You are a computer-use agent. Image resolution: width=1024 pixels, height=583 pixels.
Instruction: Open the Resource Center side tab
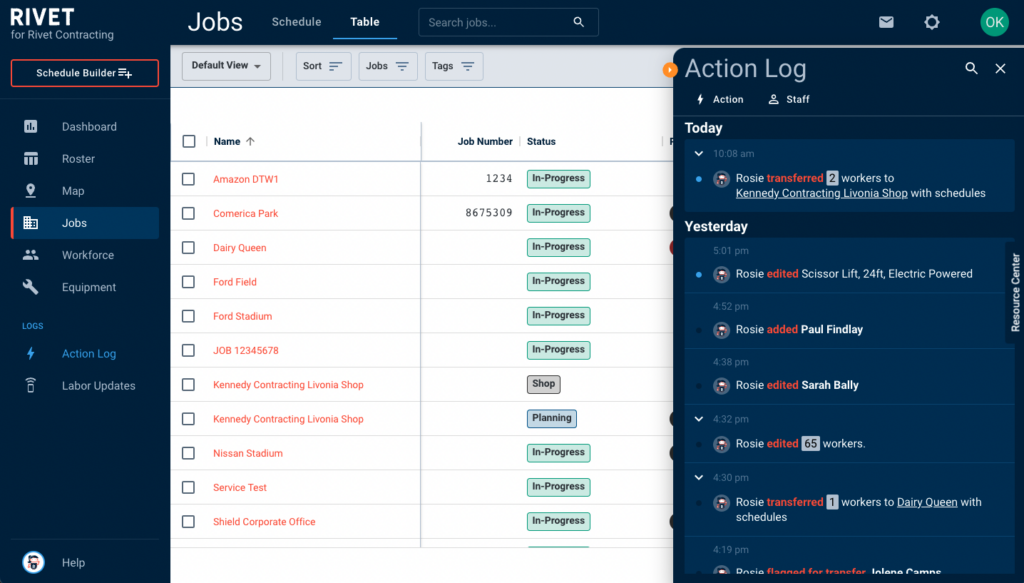(1015, 292)
